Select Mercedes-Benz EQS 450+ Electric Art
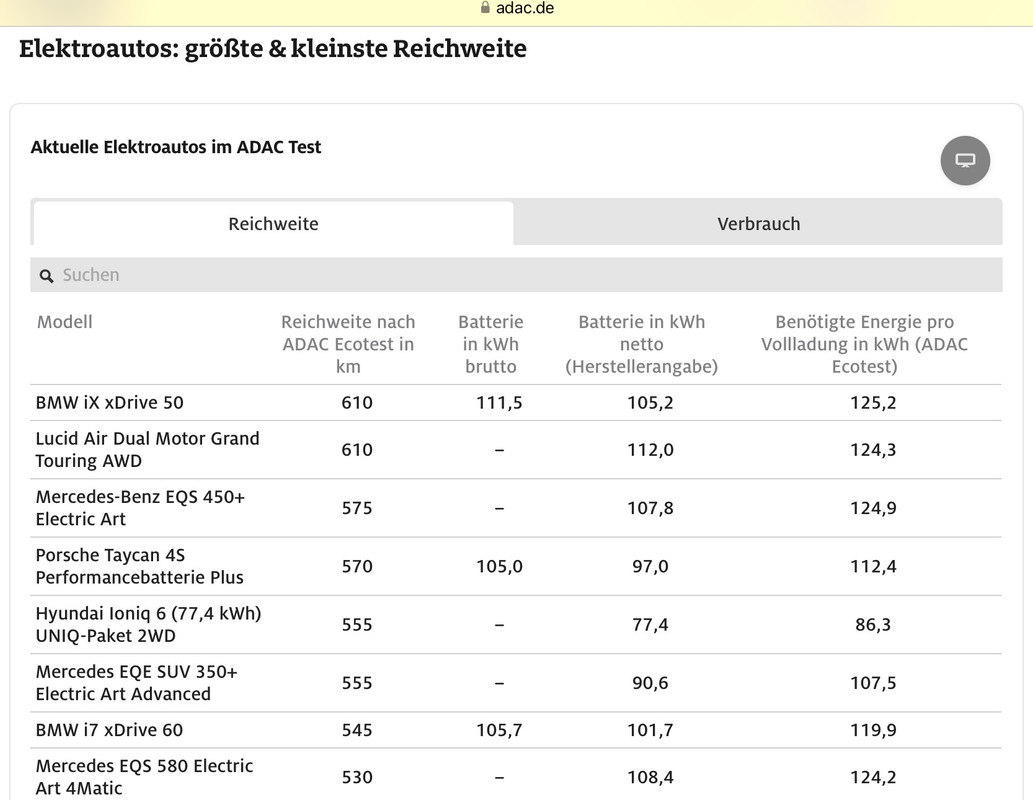Viewport: 1033px width, 800px height. click(140, 507)
